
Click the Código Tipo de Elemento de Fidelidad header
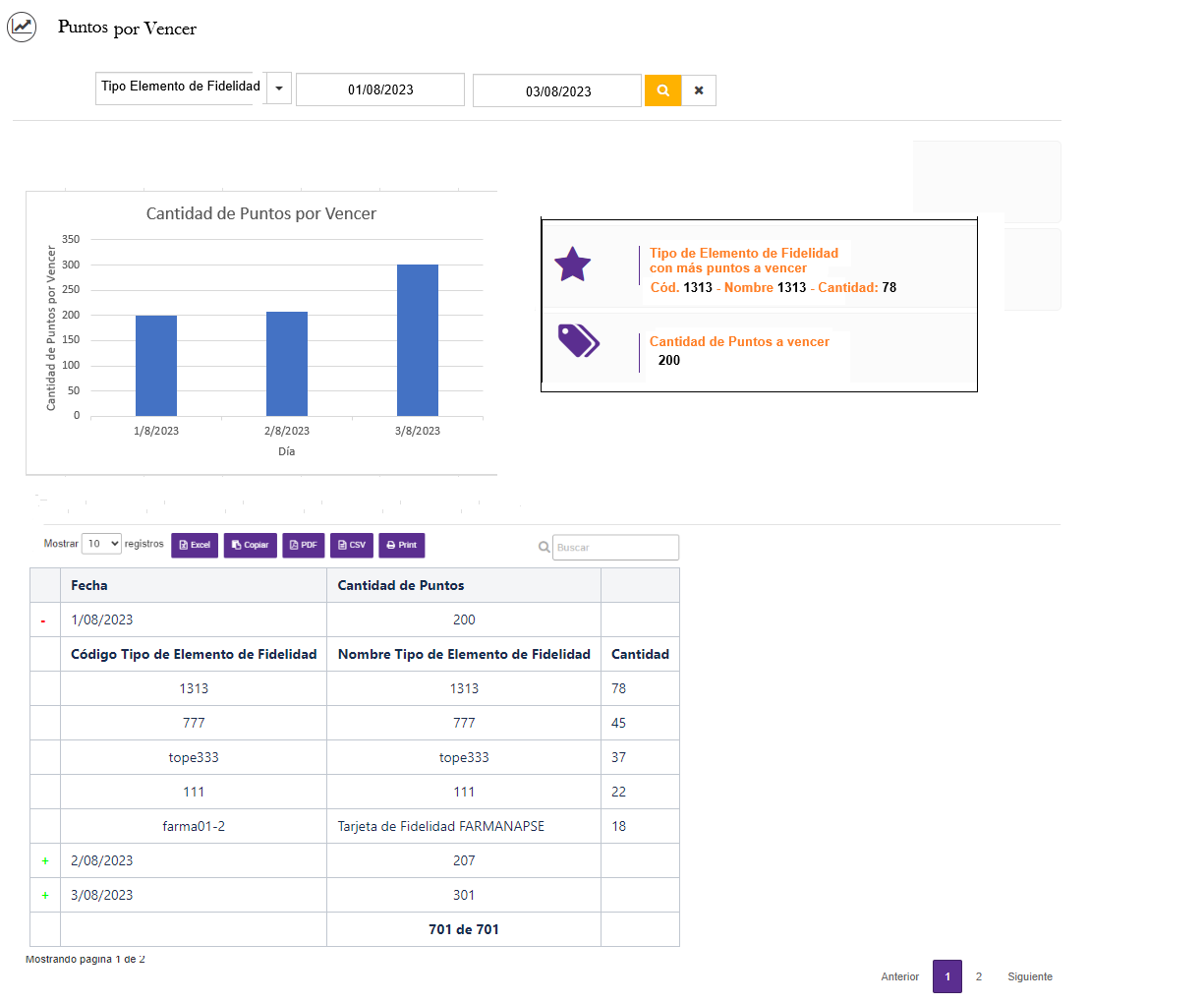coord(194,654)
